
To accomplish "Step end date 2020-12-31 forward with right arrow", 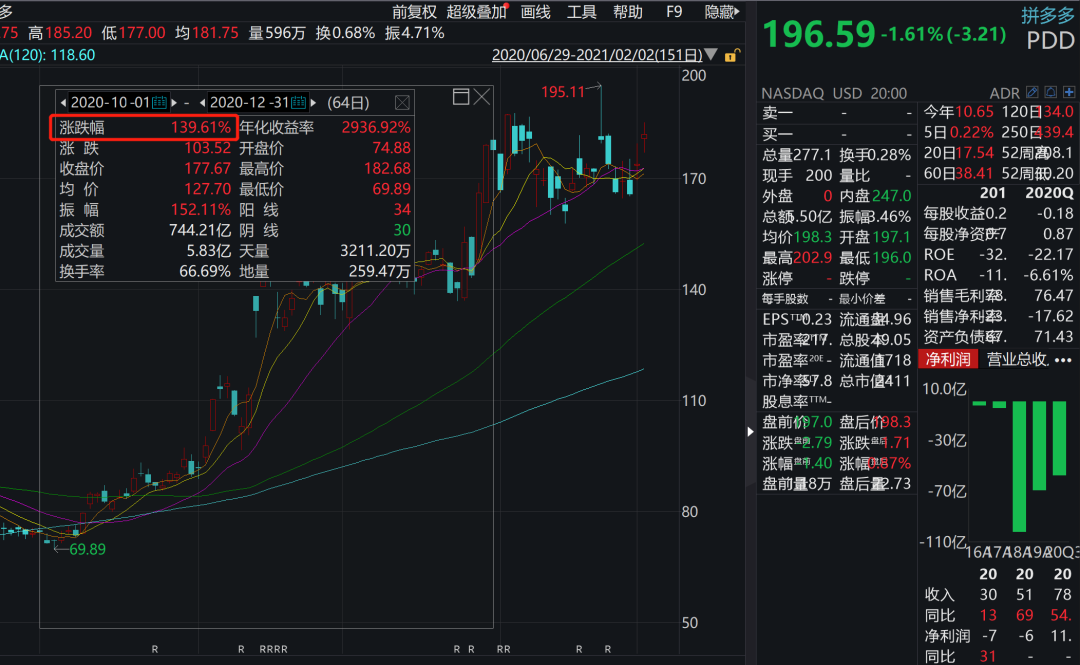I will point(313,103).
